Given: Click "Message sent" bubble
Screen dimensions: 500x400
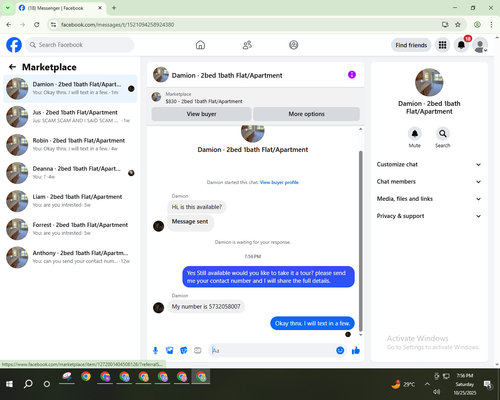Looking at the screenshot, I should coord(190,222).
